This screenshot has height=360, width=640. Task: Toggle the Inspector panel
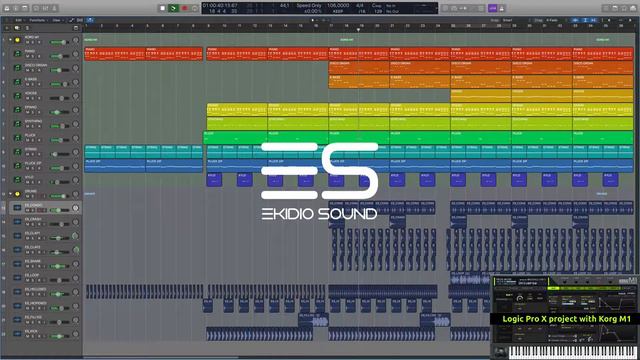tap(16, 8)
